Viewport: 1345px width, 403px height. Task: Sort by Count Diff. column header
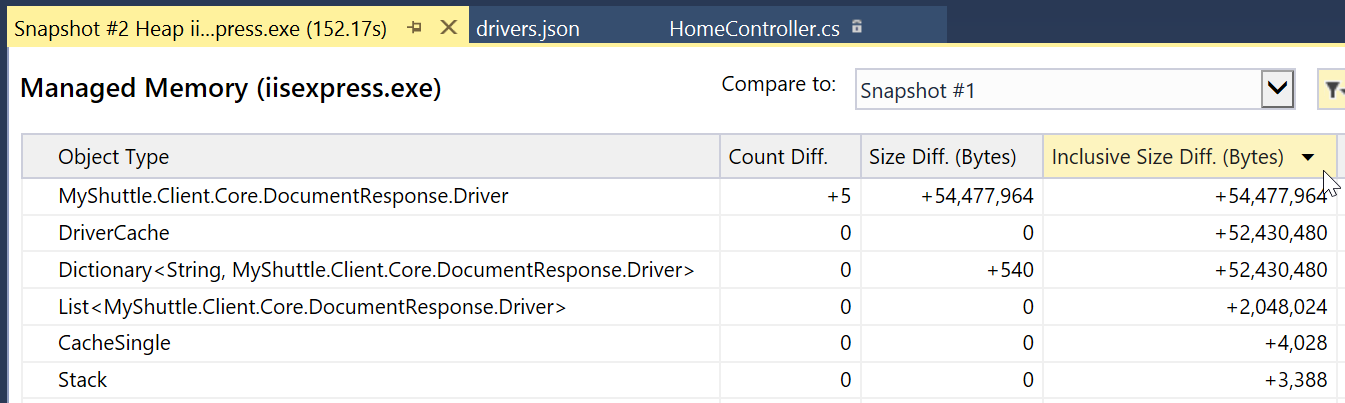[778, 157]
